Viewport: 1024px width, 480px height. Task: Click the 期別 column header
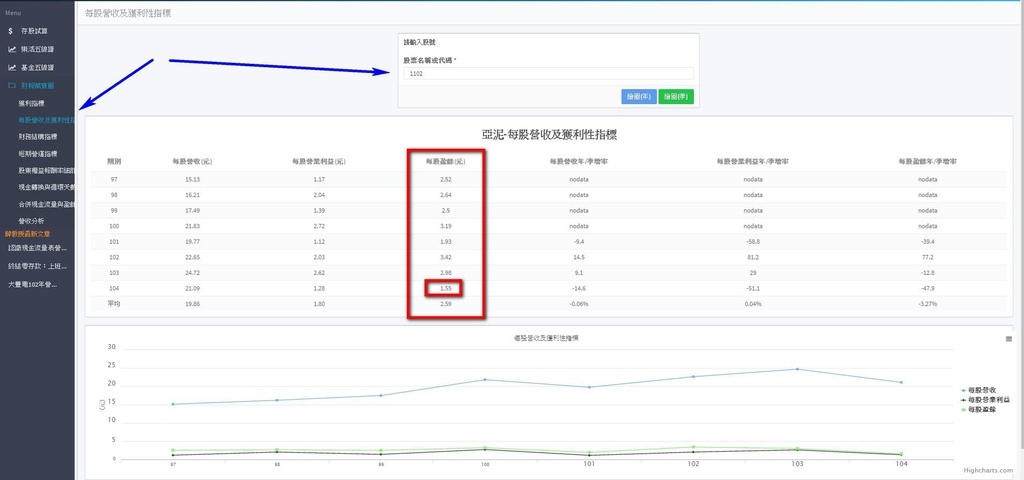(x=115, y=161)
